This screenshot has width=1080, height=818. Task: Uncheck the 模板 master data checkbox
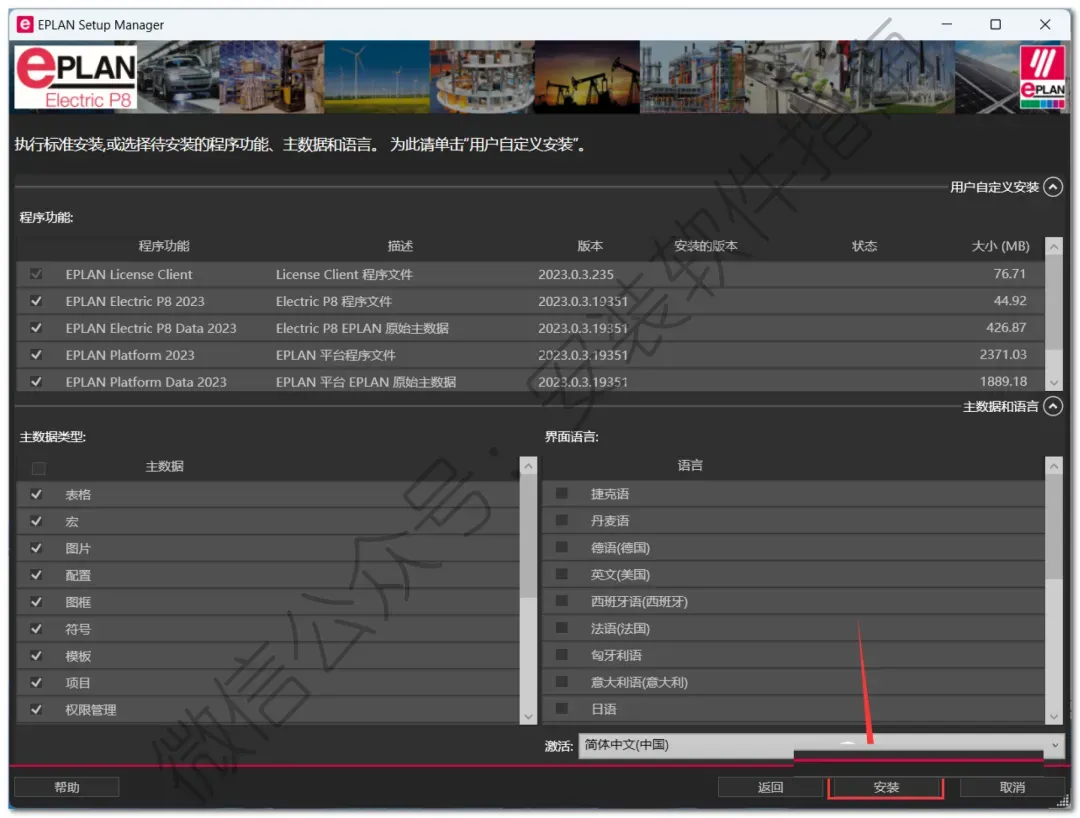click(37, 656)
